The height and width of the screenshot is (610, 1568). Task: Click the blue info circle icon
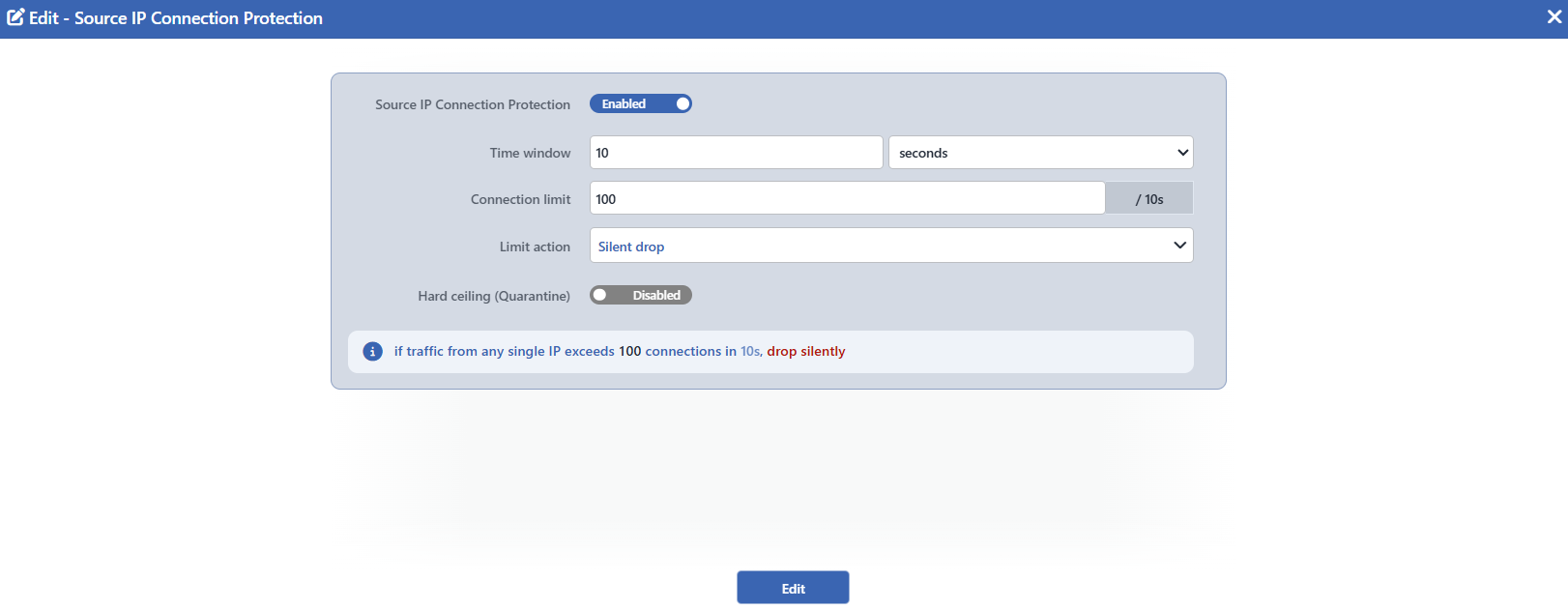[x=372, y=352]
